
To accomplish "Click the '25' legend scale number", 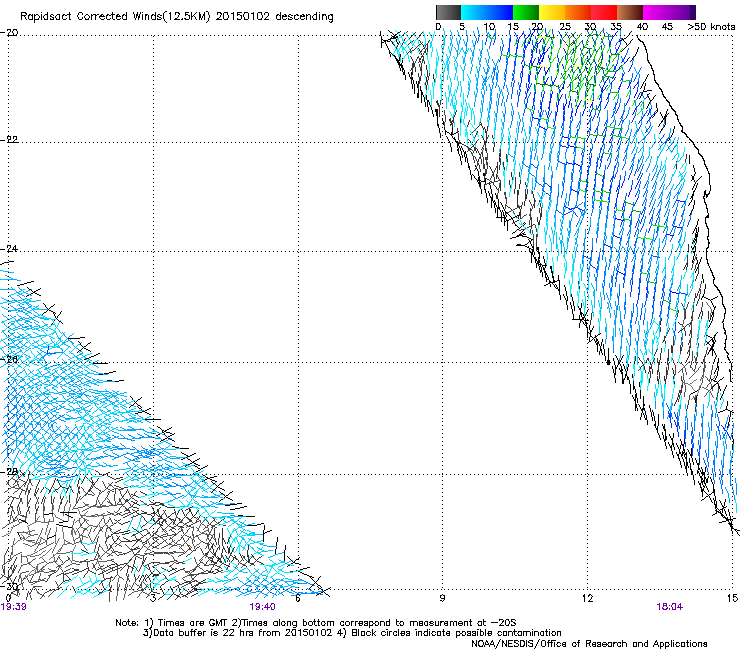I will pos(565,27).
